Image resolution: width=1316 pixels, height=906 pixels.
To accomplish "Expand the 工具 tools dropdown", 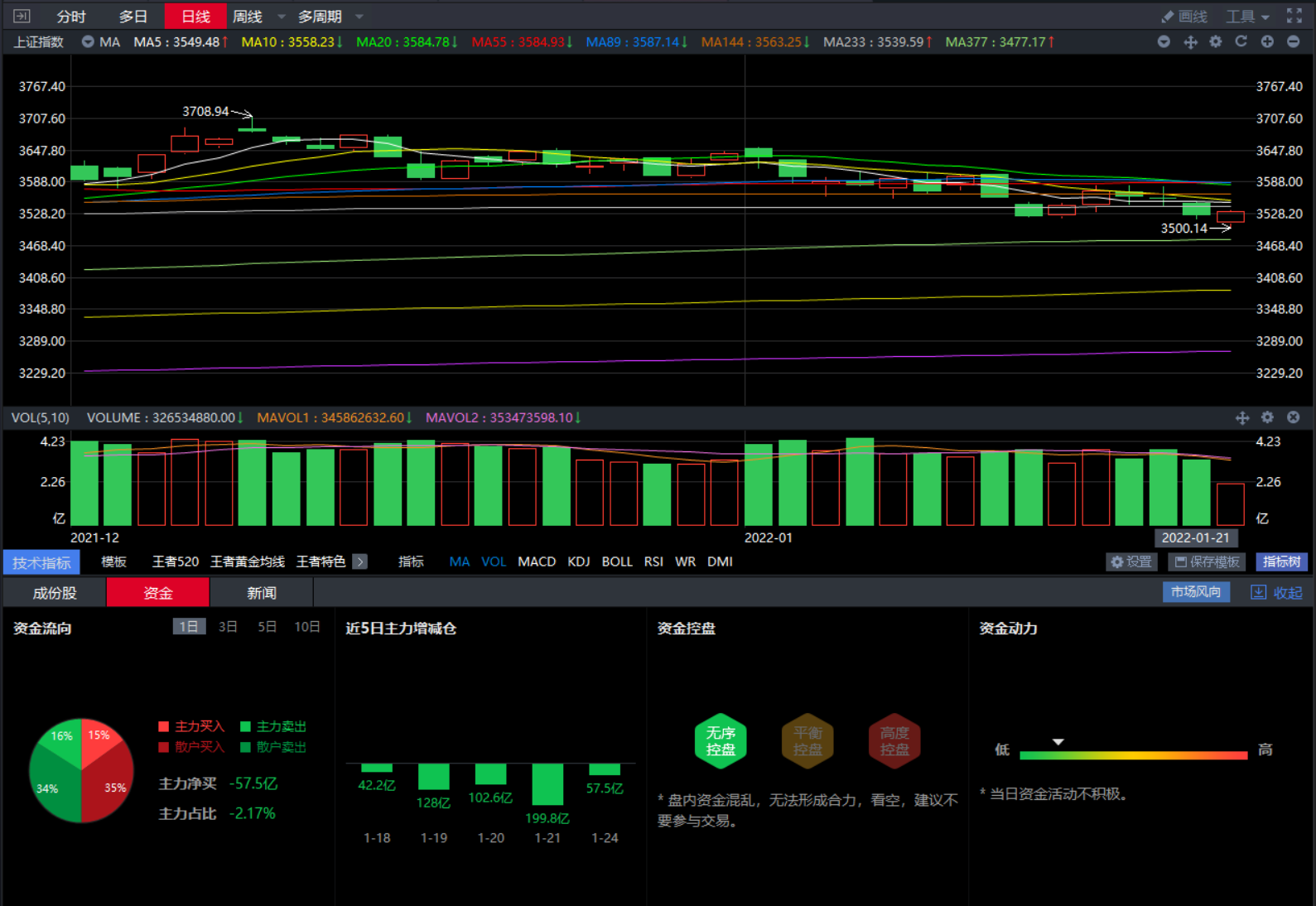I will coord(1247,17).
